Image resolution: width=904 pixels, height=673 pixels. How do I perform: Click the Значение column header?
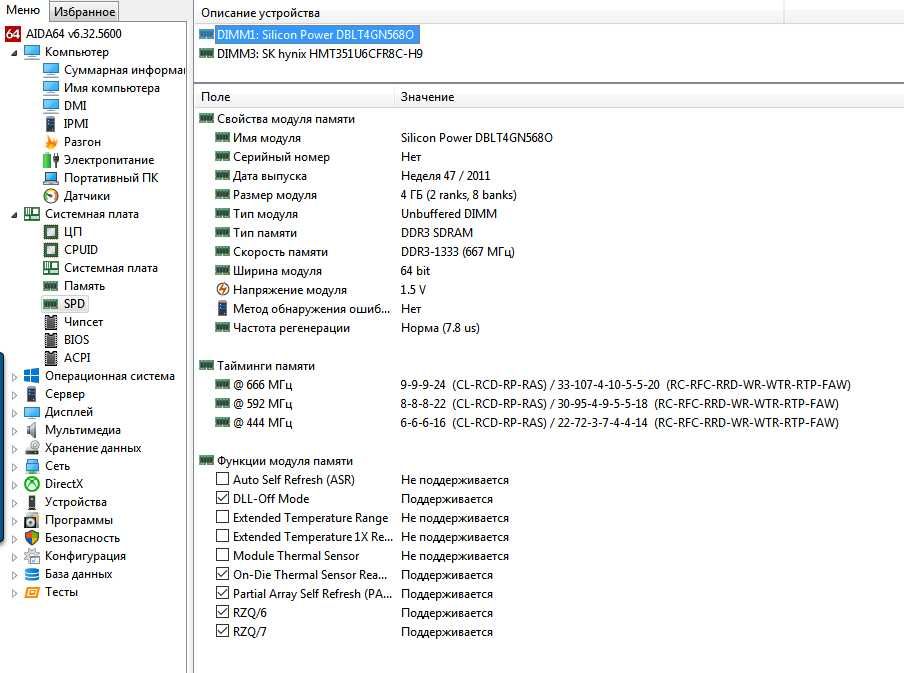point(649,97)
